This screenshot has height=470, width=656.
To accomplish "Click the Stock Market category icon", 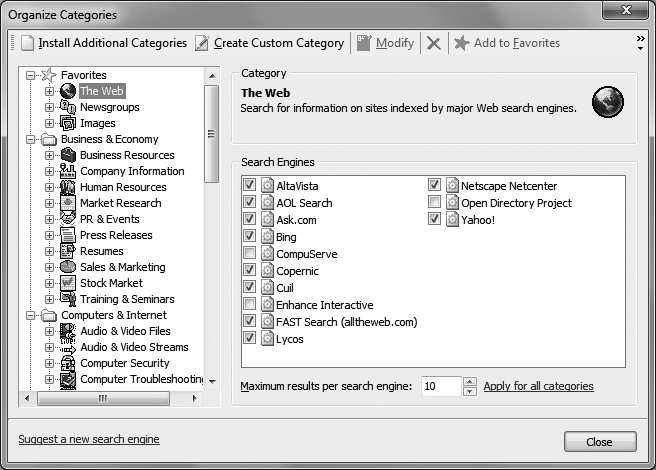I will click(68, 283).
